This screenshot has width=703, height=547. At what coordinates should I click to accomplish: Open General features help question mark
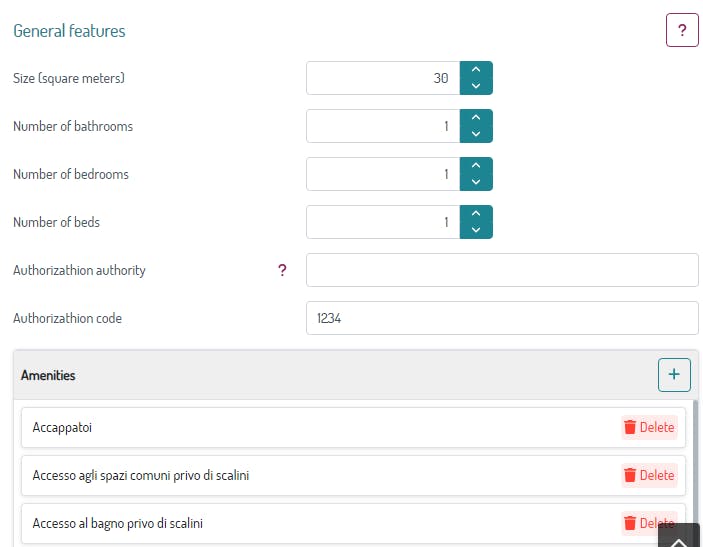(x=681, y=31)
